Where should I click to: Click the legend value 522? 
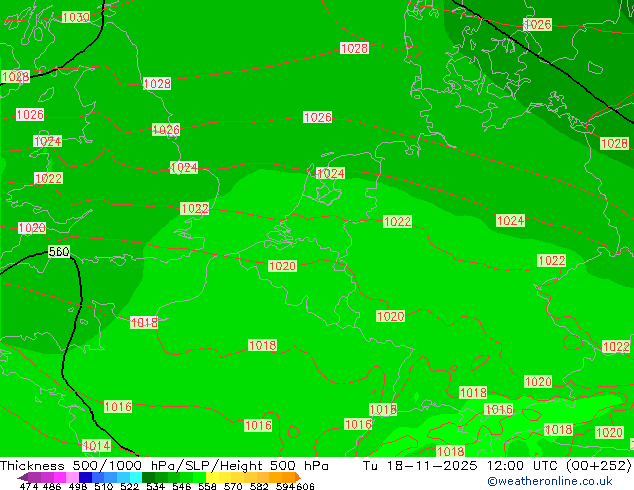point(129,486)
